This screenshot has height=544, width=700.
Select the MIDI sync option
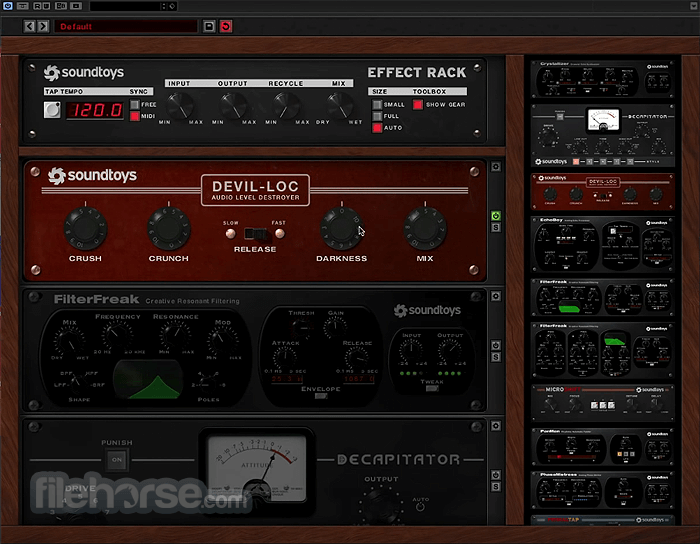(134, 116)
